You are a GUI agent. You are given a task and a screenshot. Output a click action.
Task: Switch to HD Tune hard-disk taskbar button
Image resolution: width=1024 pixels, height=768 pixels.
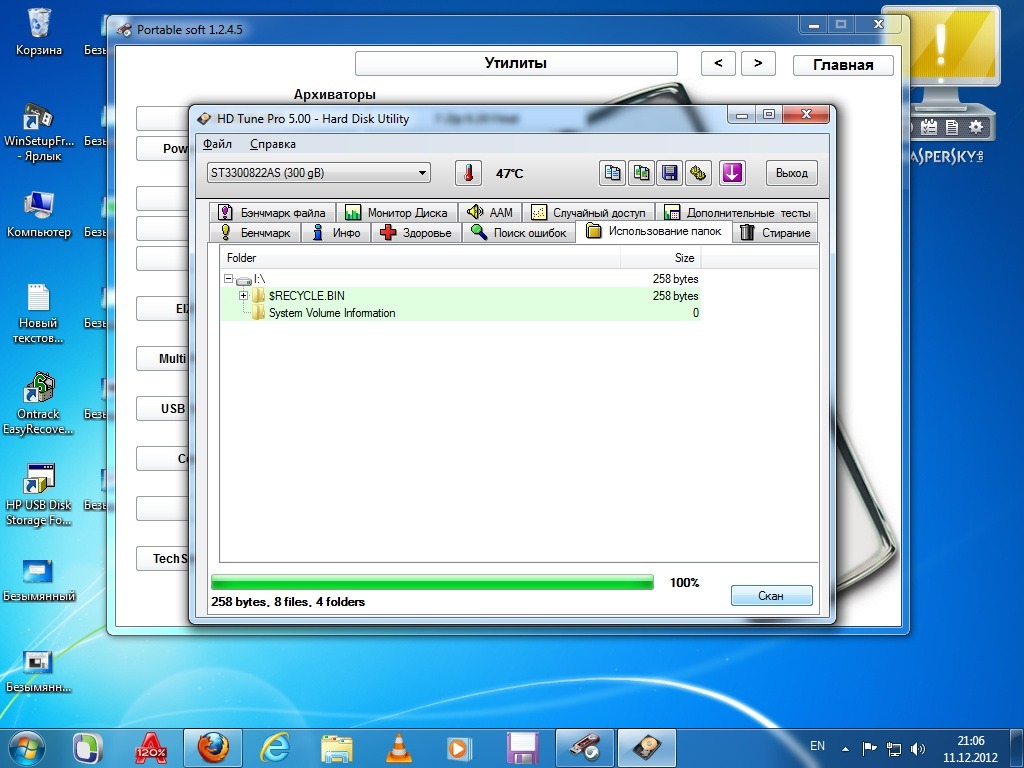647,748
